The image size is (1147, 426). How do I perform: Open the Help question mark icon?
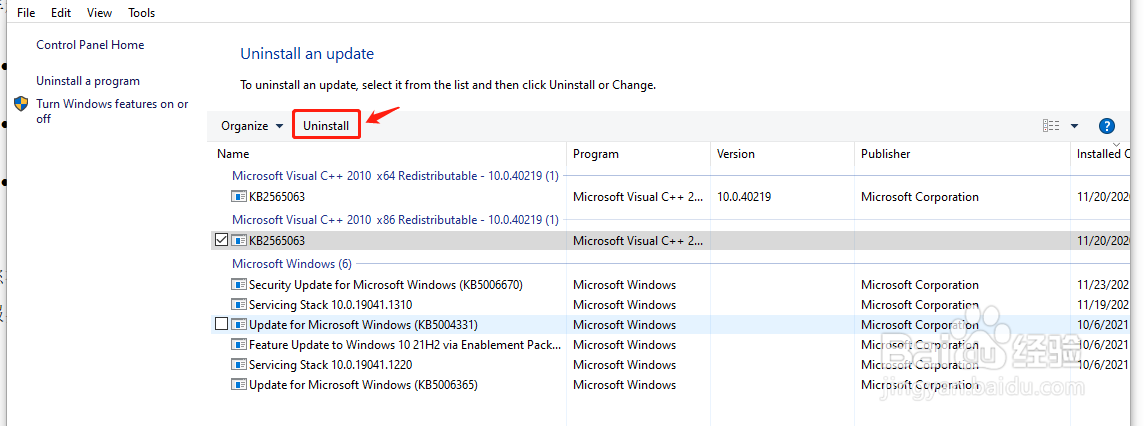click(1107, 126)
